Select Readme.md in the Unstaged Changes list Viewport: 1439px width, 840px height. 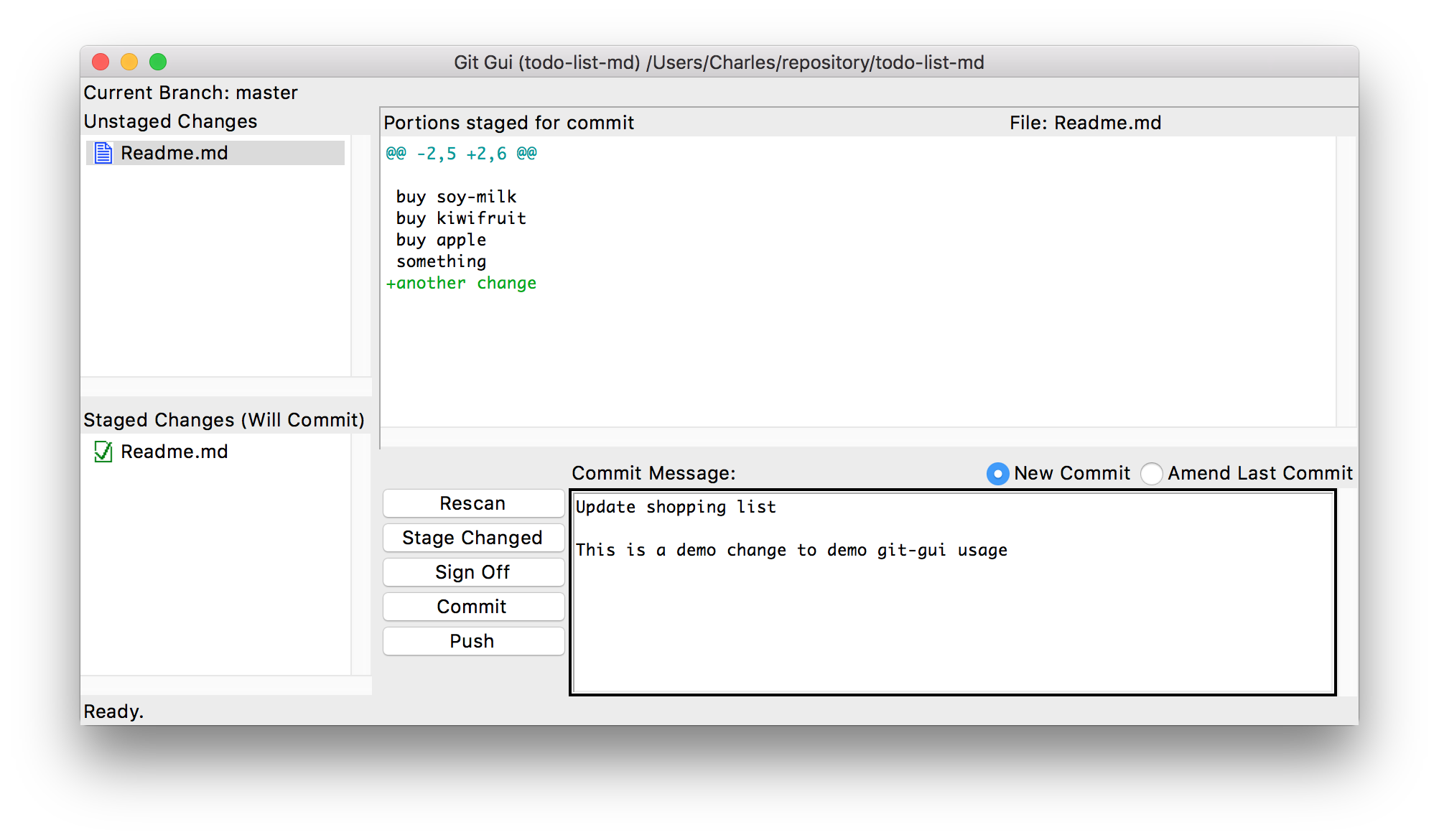click(174, 153)
